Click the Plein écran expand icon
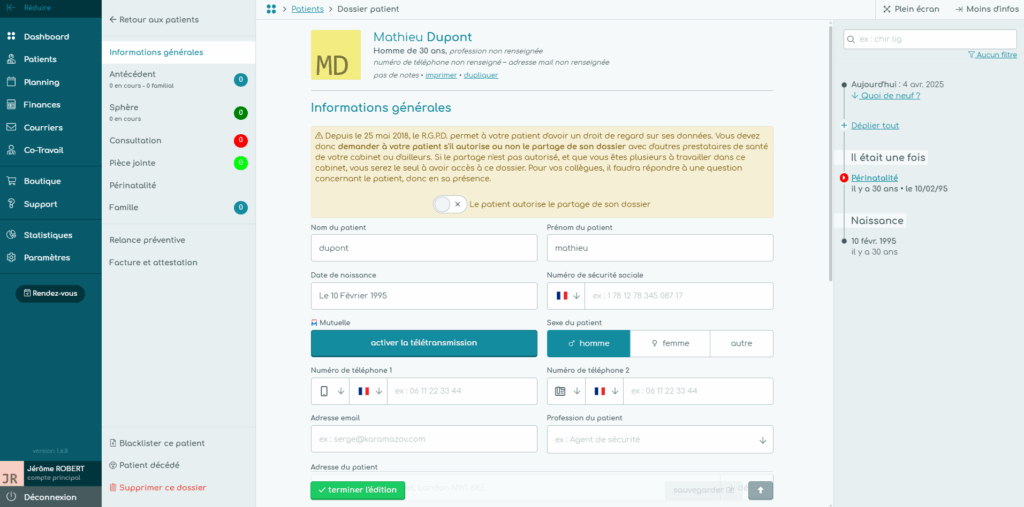Viewport: 1024px width, 507px height. (x=886, y=9)
